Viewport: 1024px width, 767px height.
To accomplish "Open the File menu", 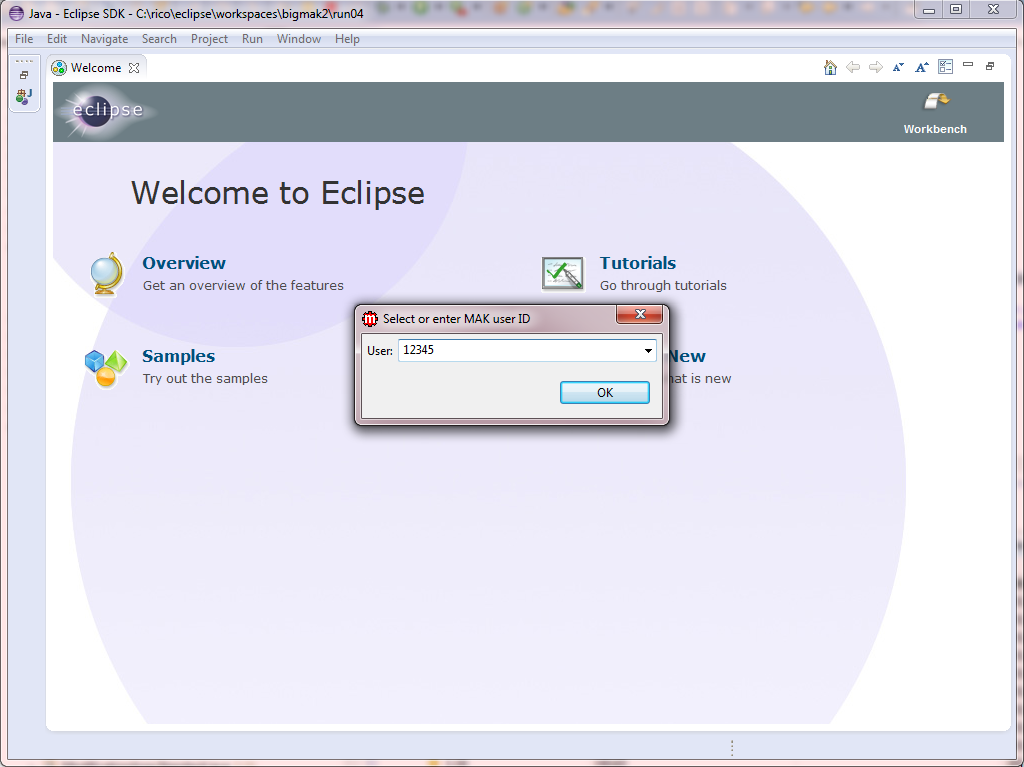I will pyautogui.click(x=24, y=39).
